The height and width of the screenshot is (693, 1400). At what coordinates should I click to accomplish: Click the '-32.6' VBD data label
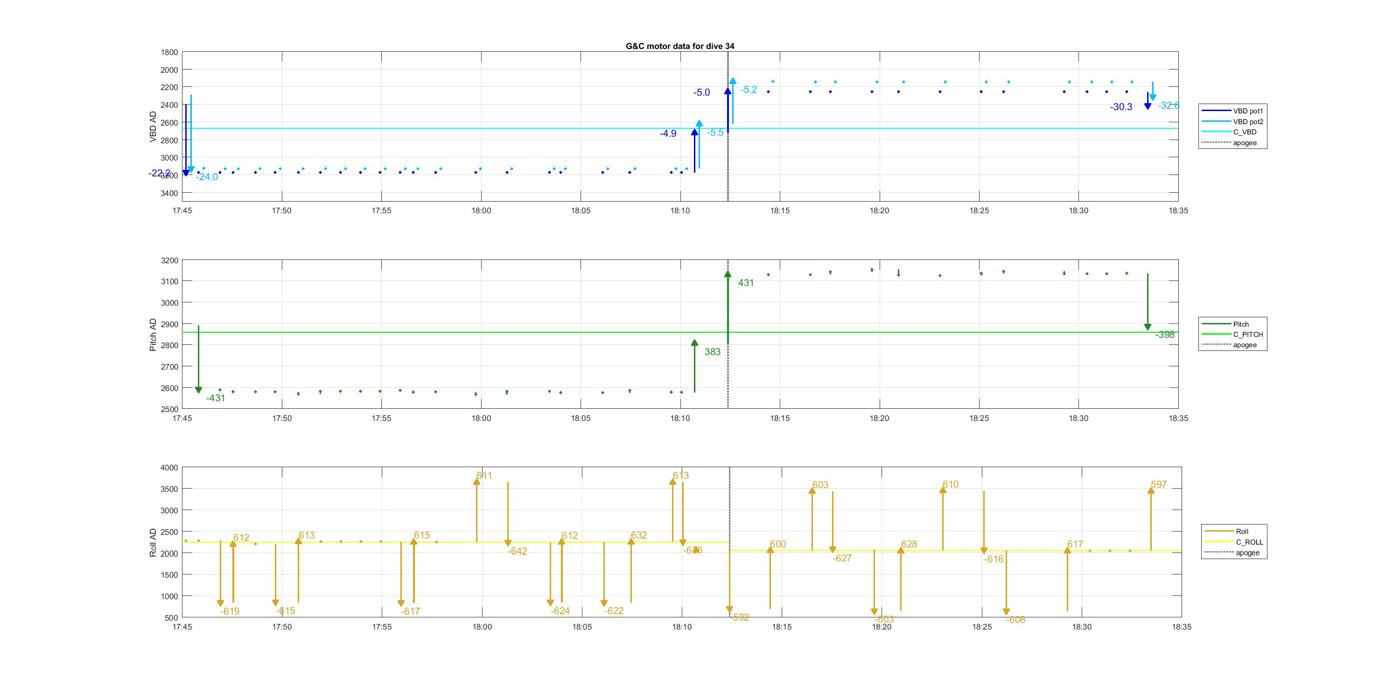coord(1168,105)
